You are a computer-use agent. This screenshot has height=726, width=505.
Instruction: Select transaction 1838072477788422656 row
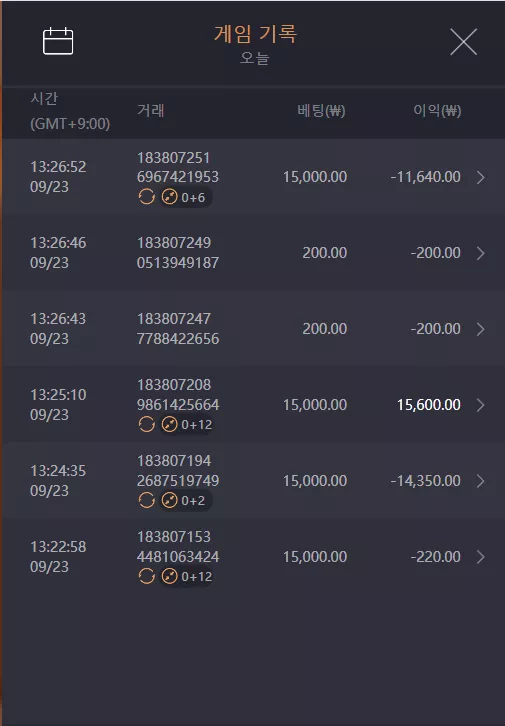point(253,329)
